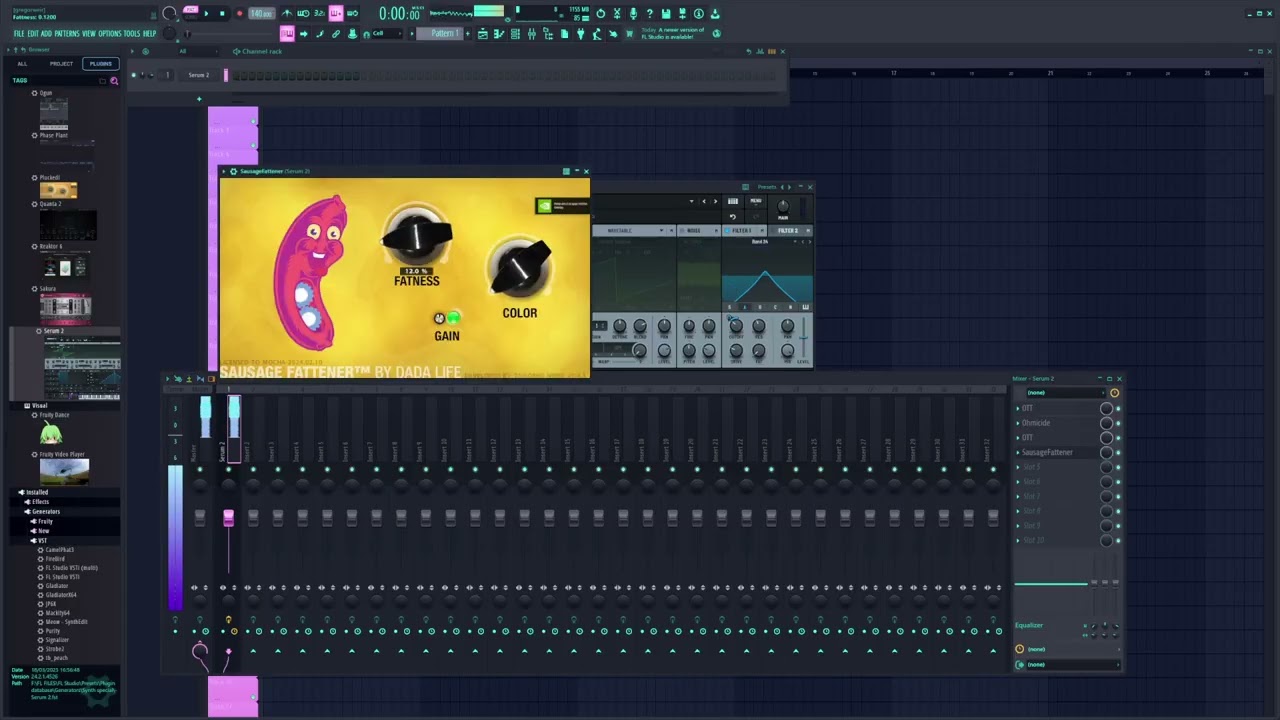This screenshot has height=720, width=1280.
Task: Click the FATNESS knob in Sausage Fattener
Action: point(416,237)
